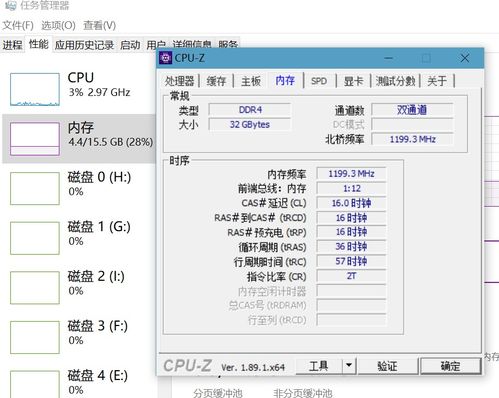Switch to the 启动 tab in Task Manager
Image resolution: width=499 pixels, height=398 pixels.
pyautogui.click(x=130, y=45)
